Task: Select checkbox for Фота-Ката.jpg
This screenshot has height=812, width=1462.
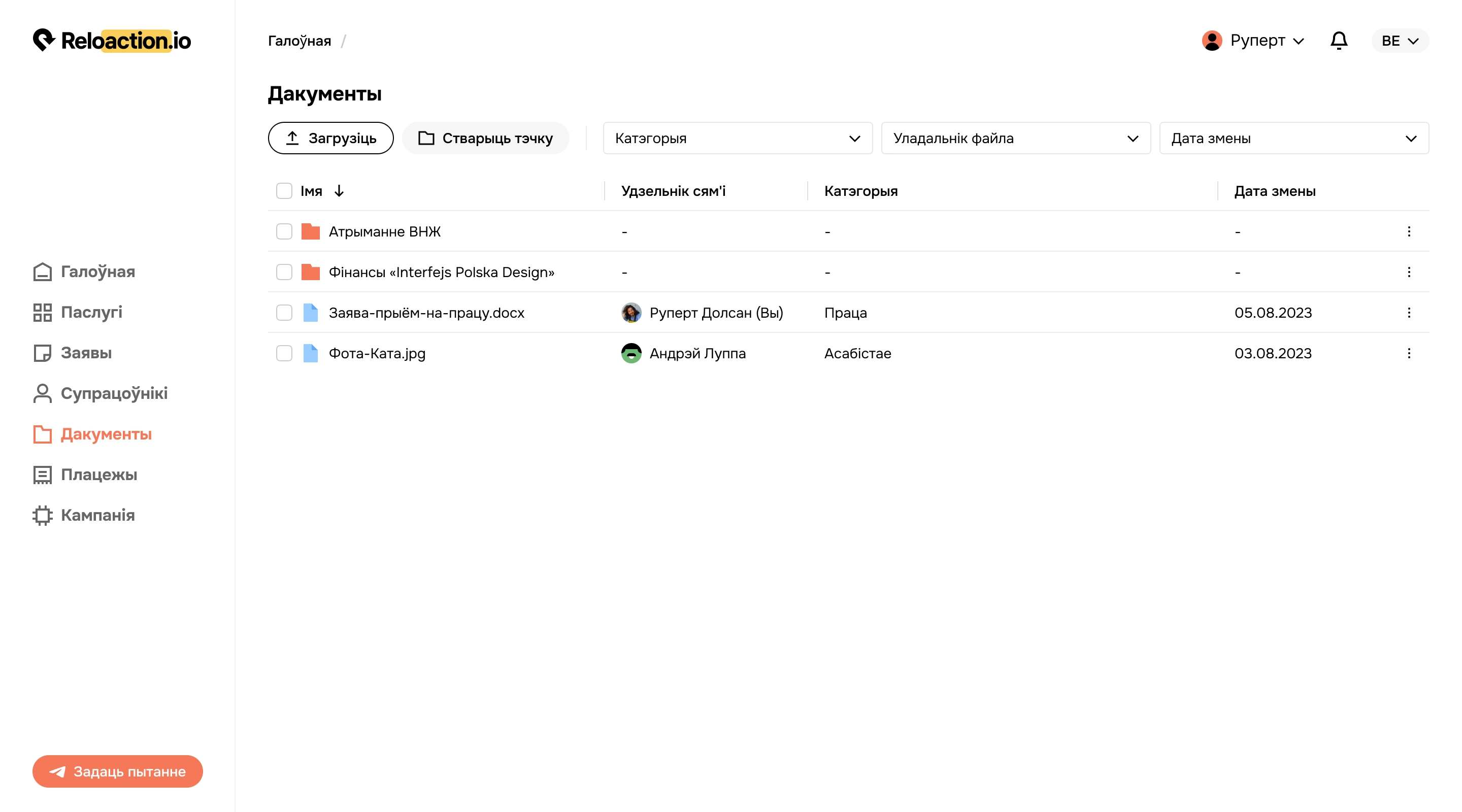Action: tap(284, 354)
